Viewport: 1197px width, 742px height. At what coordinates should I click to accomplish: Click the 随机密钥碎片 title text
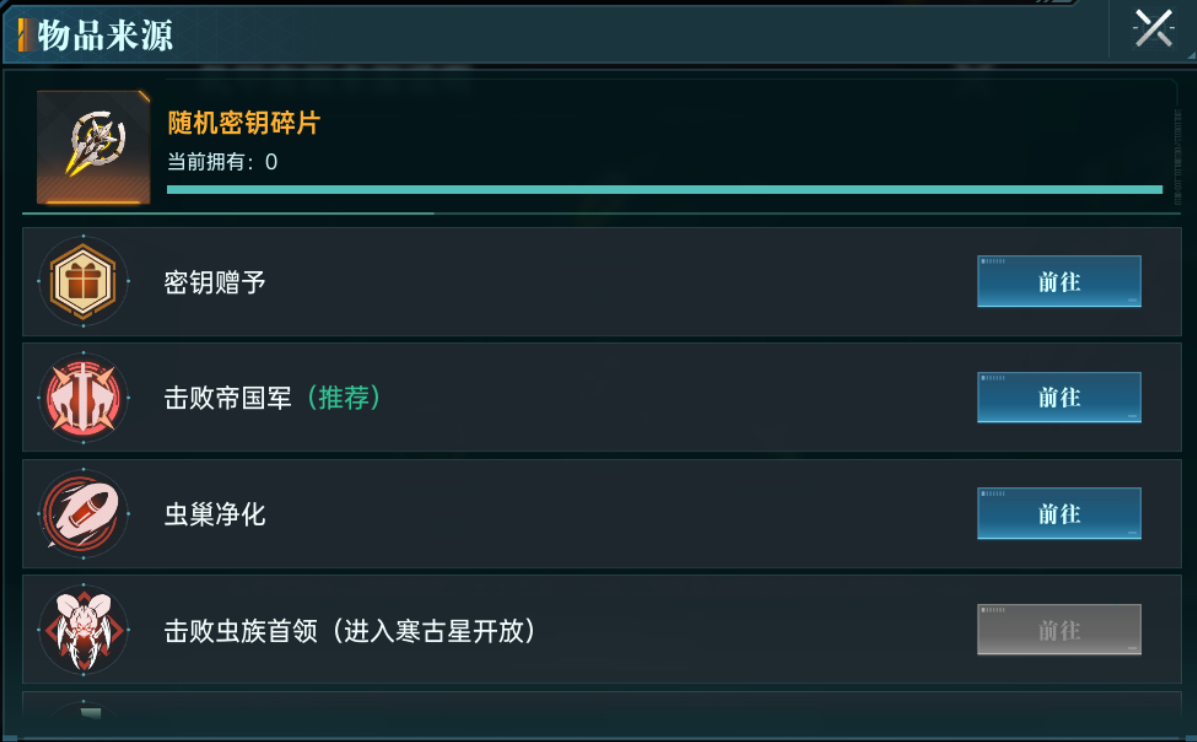244,123
